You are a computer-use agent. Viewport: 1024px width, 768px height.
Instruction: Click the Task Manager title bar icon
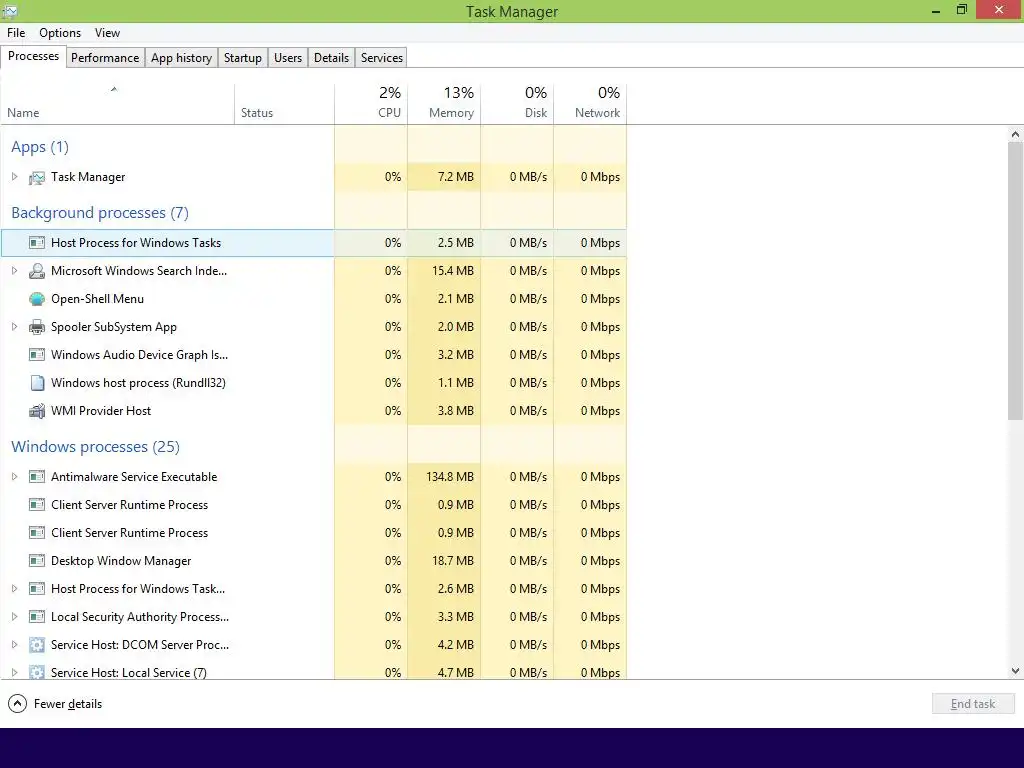10,11
